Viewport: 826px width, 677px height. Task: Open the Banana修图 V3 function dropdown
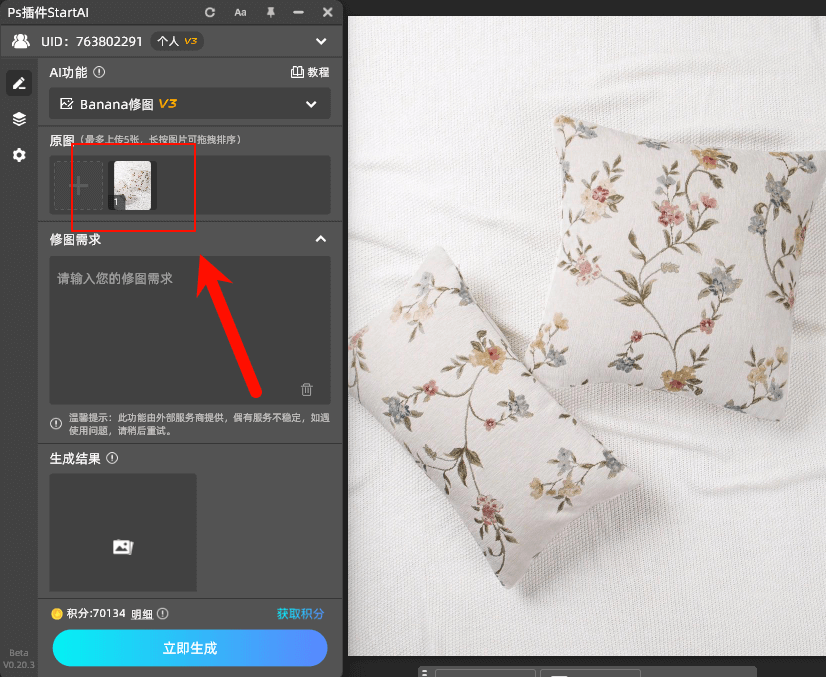pyautogui.click(x=189, y=103)
